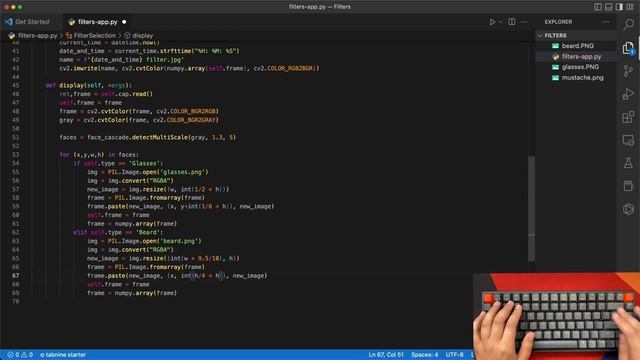The width and height of the screenshot is (640, 360).
Task: Open the editor More Actions ellipsis
Action: tap(524, 22)
